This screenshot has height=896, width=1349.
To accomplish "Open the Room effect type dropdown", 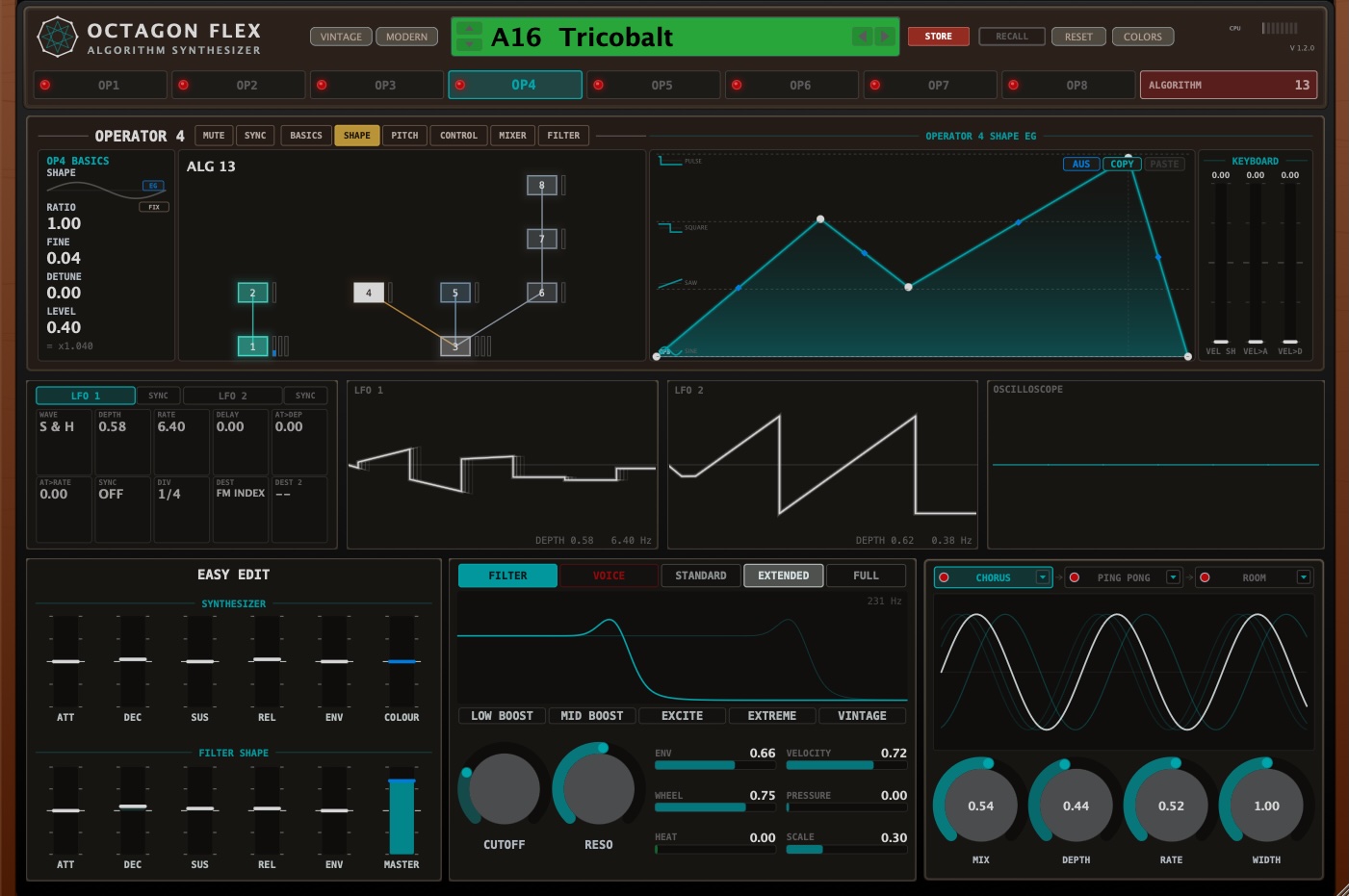I will (x=1304, y=577).
